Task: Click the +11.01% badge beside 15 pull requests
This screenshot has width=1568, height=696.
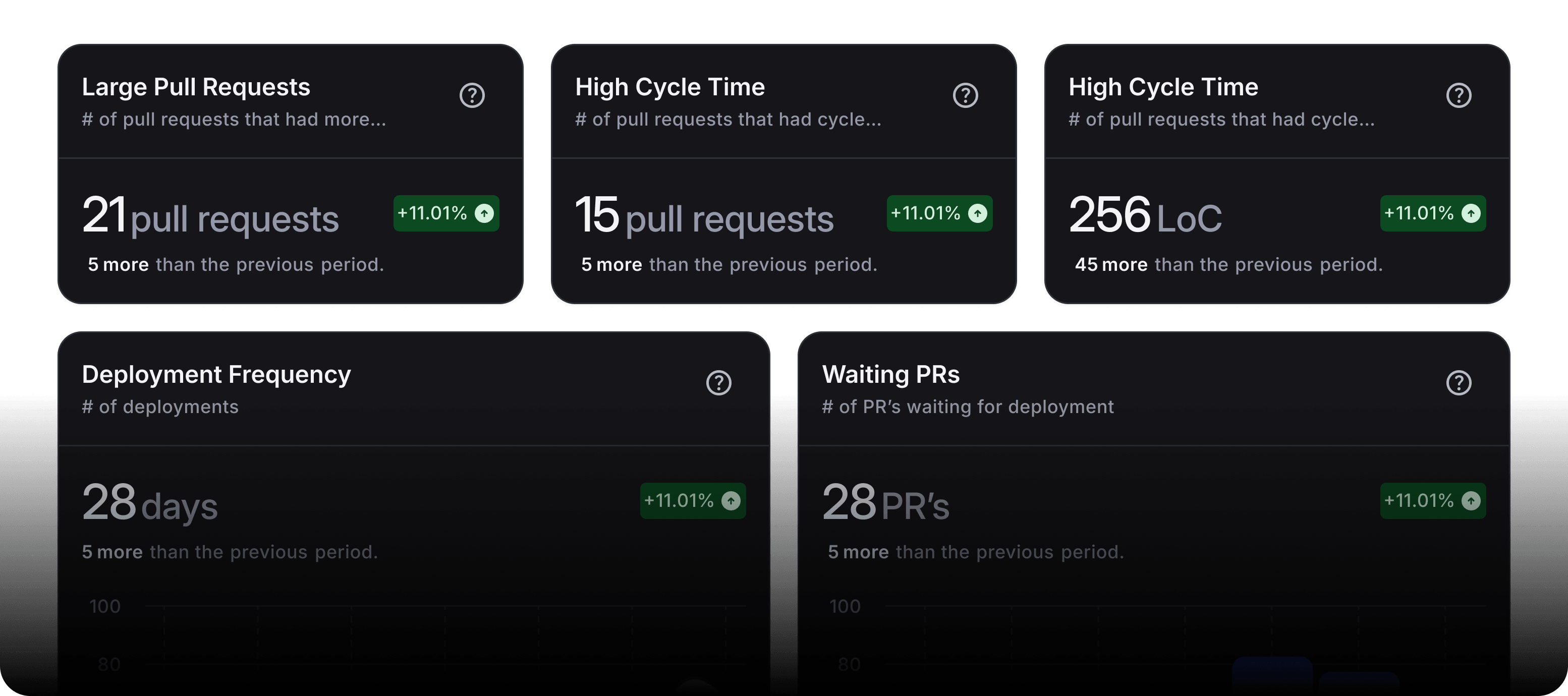Action: [938, 213]
